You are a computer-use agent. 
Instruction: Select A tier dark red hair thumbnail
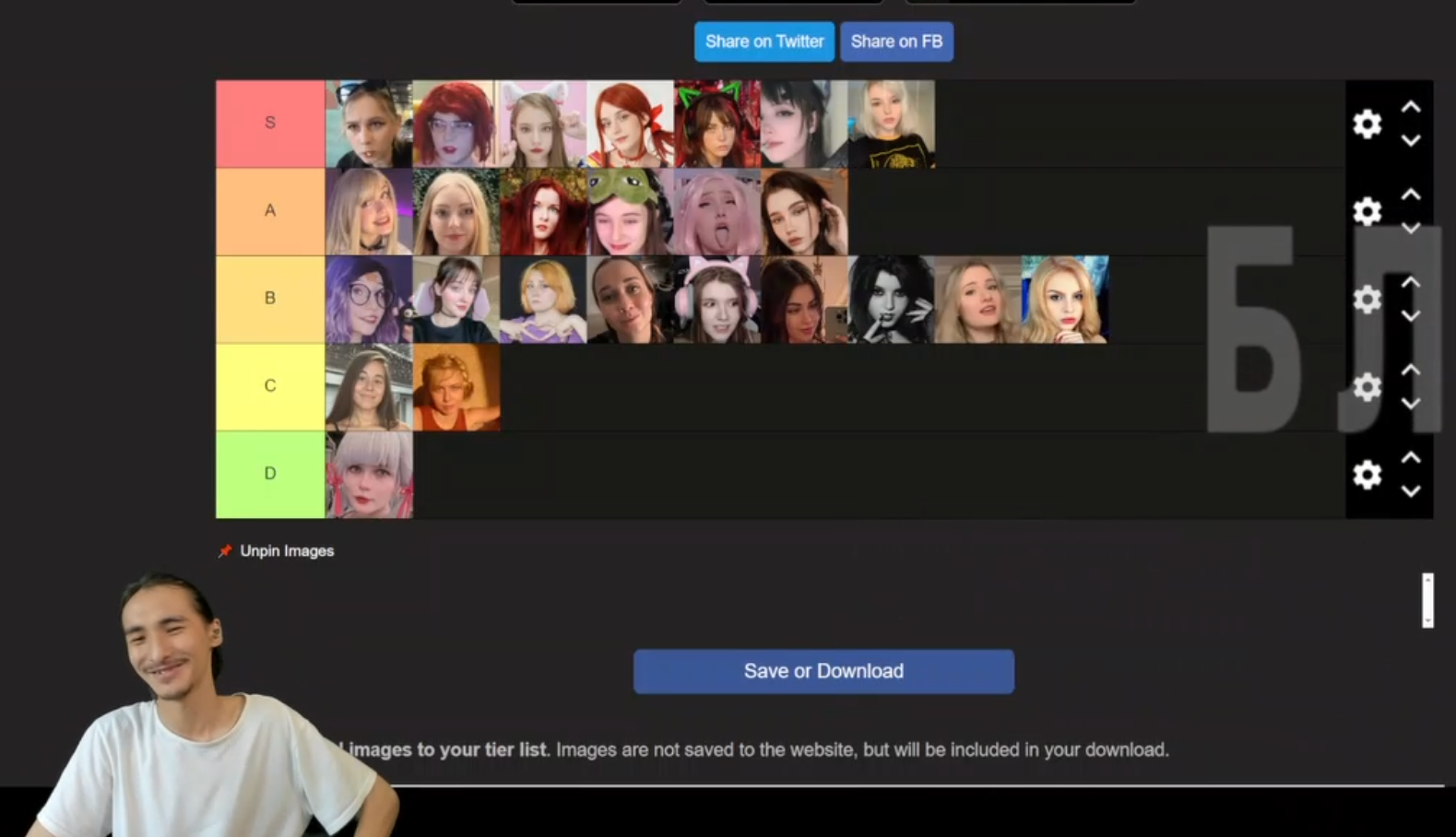543,211
